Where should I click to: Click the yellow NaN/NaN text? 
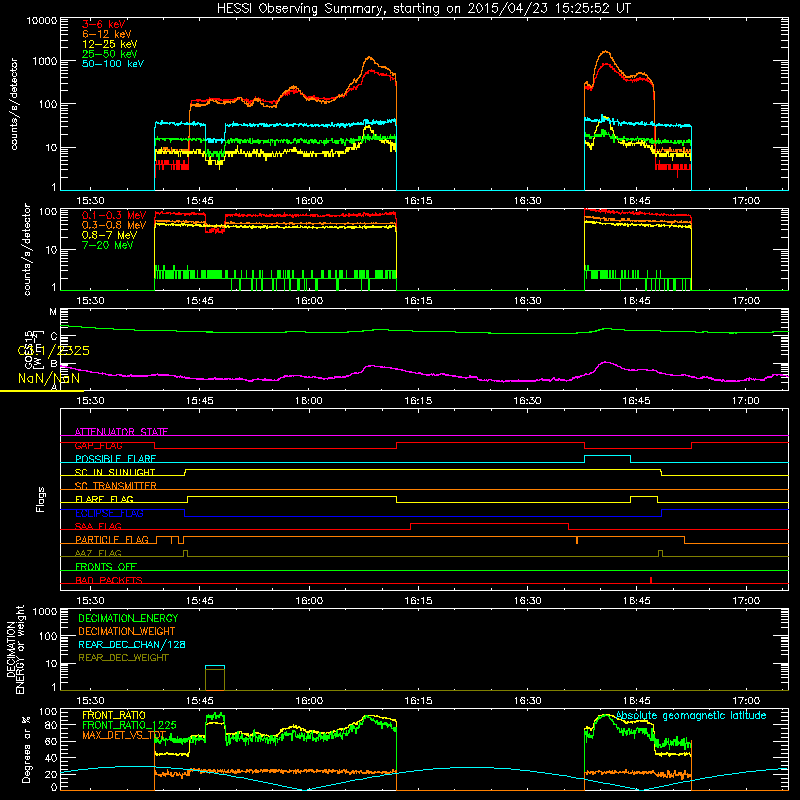click(x=49, y=378)
